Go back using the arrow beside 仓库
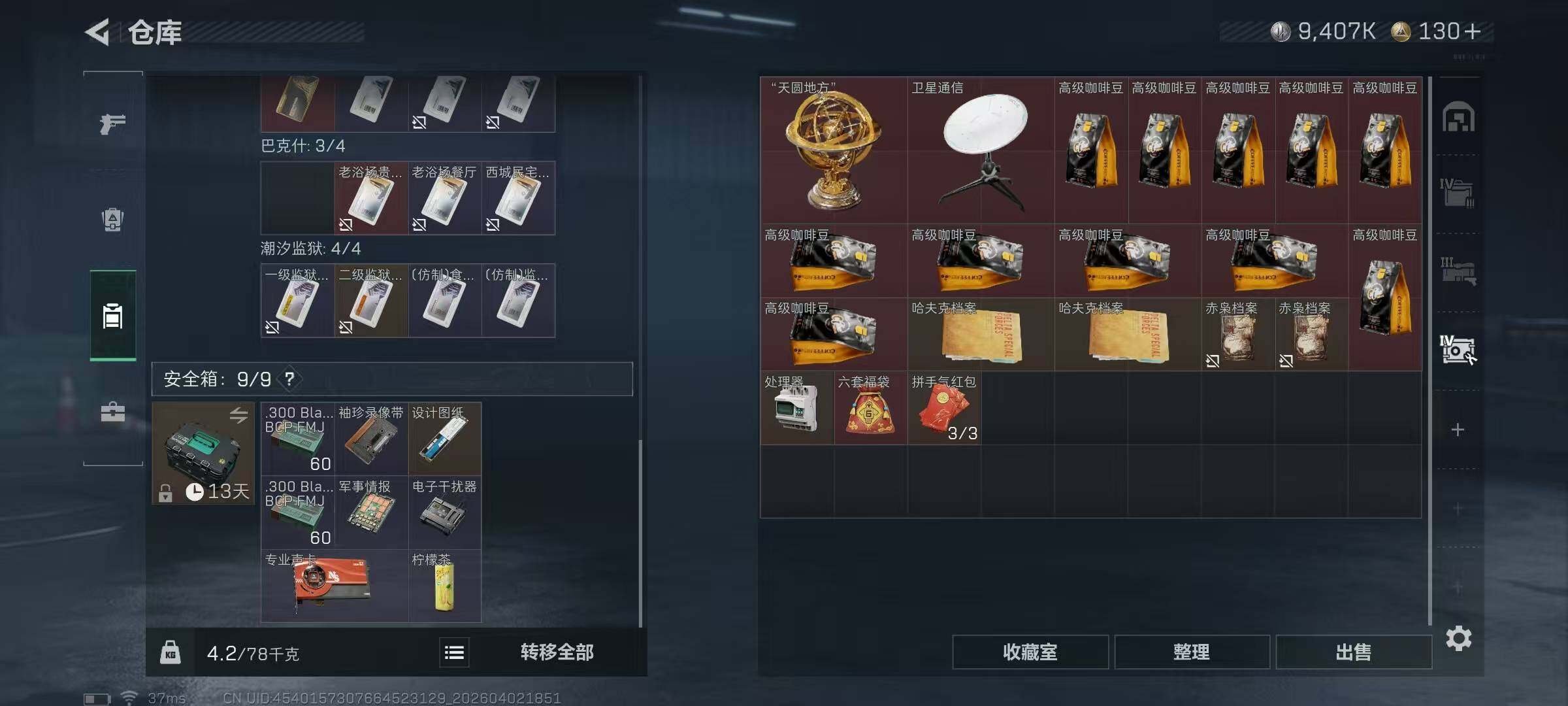 click(97, 32)
